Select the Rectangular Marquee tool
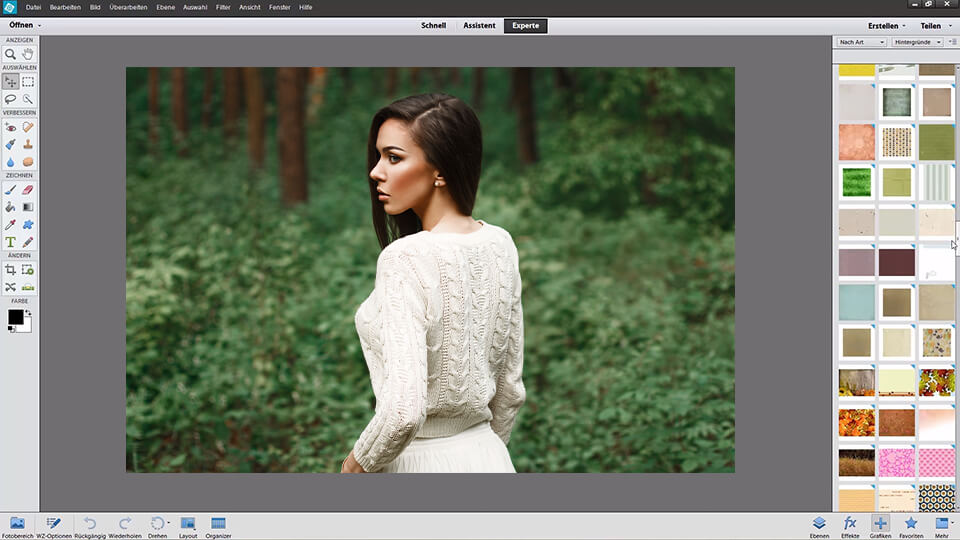The width and height of the screenshot is (960, 540). (x=28, y=81)
